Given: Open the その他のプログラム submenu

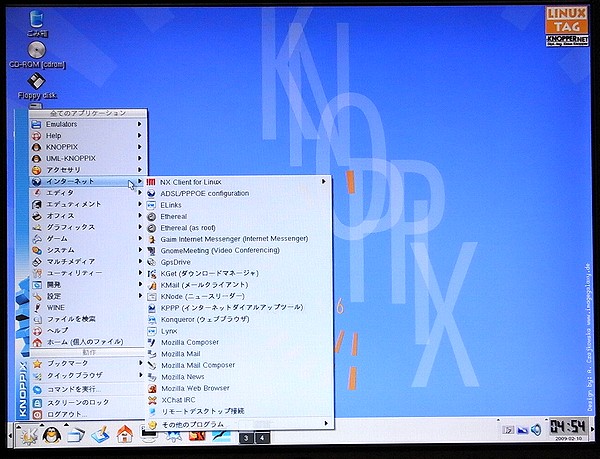Looking at the screenshot, I should (x=239, y=424).
